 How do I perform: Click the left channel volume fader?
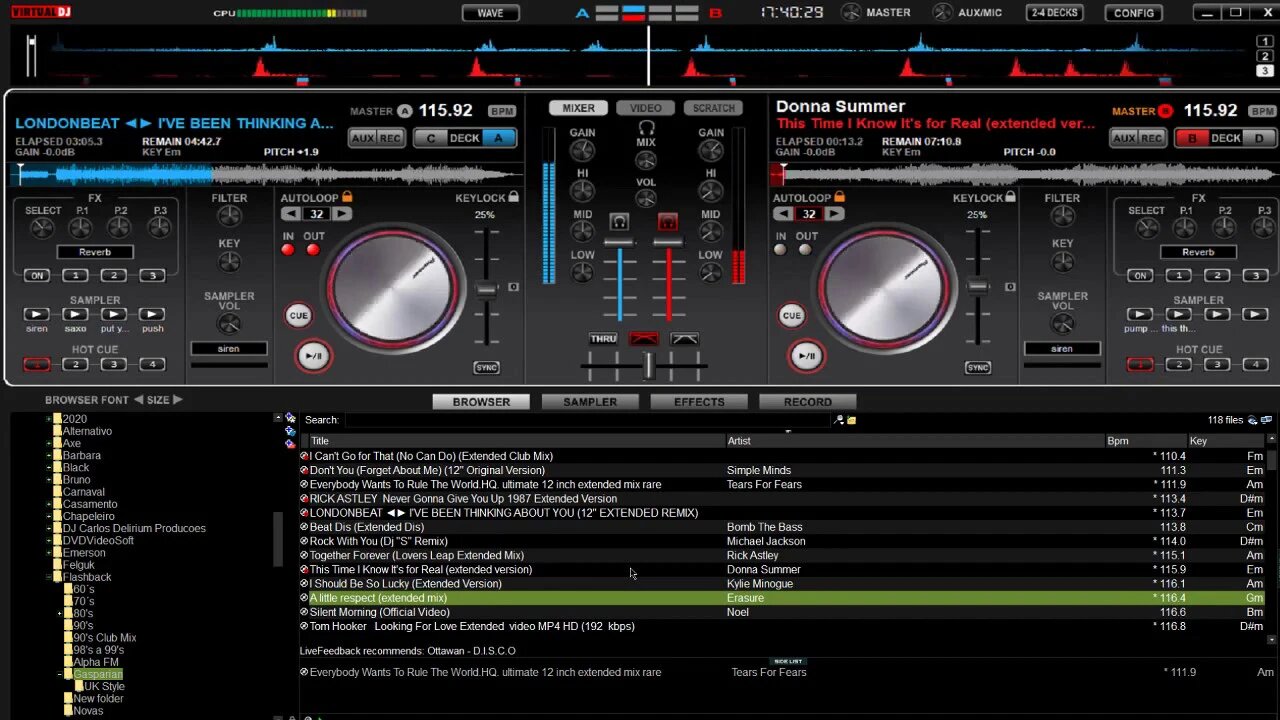coord(619,243)
